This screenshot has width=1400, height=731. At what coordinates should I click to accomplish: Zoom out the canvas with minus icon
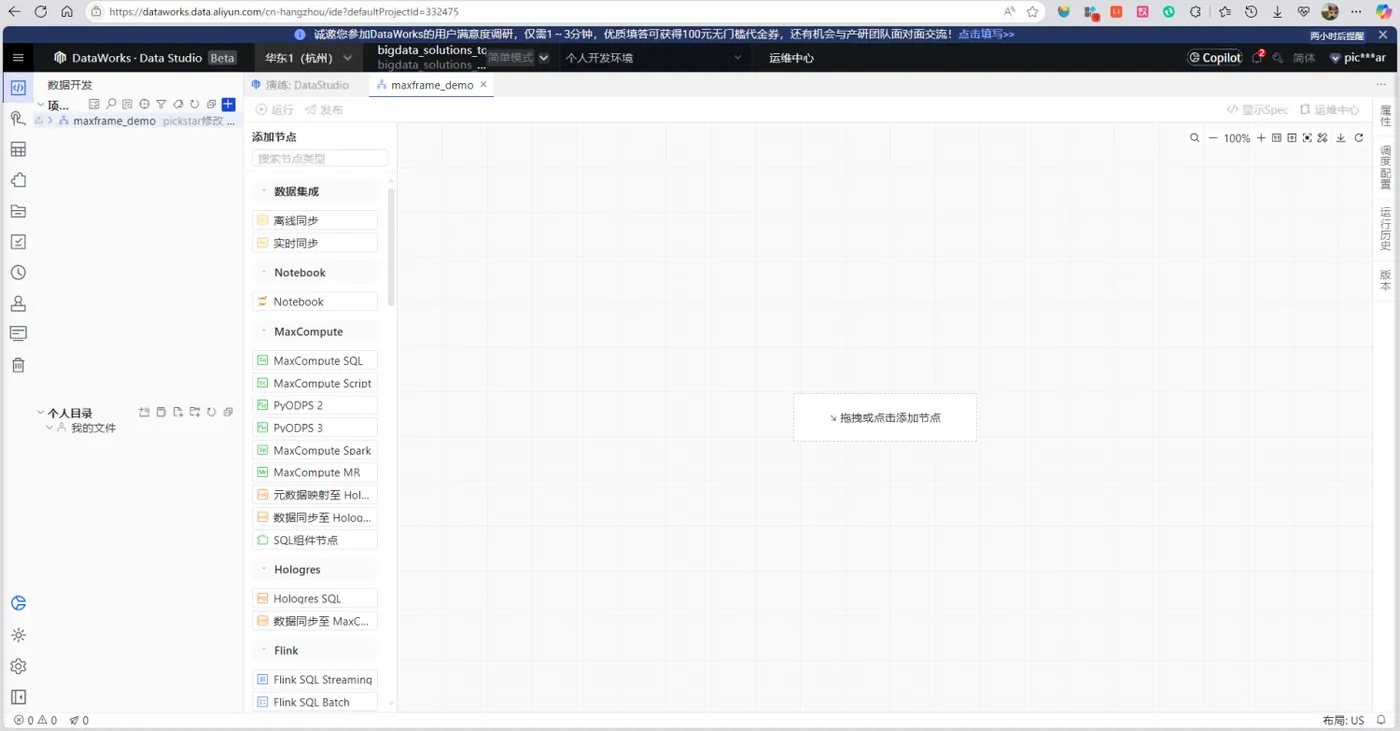coord(1213,138)
